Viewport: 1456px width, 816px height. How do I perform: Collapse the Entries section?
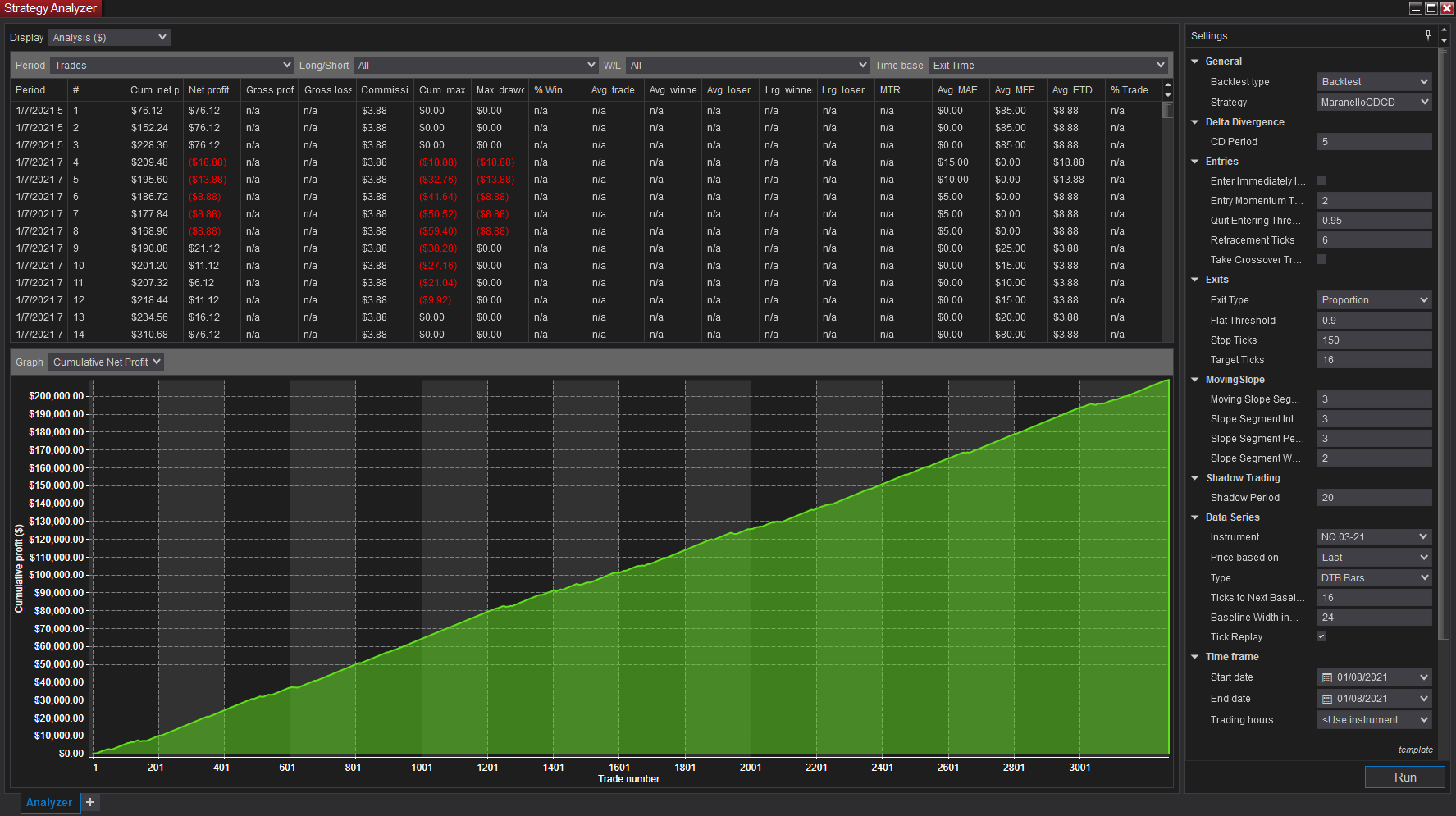click(1195, 162)
